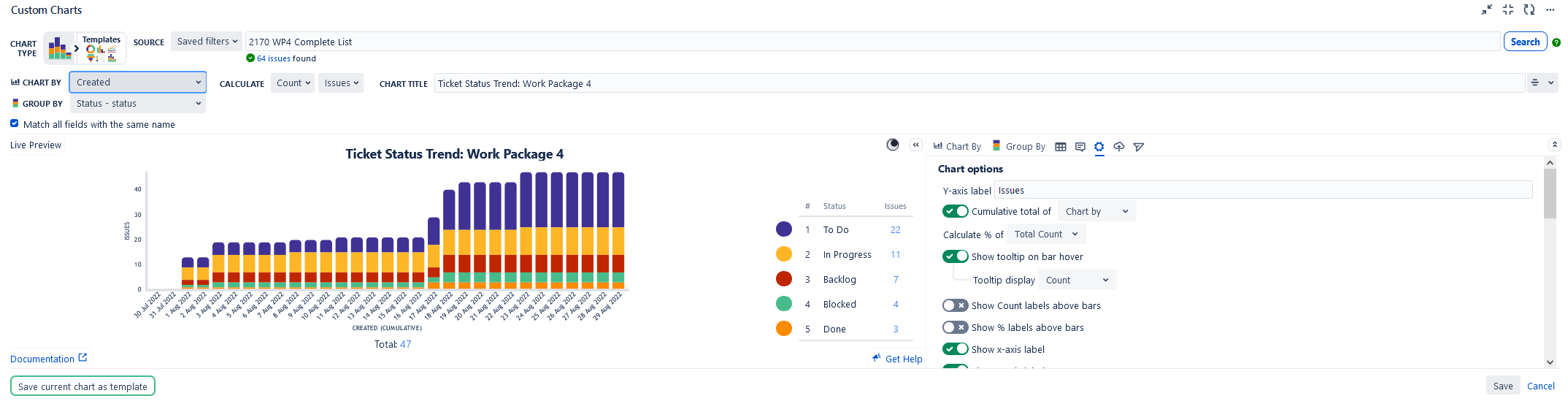This screenshot has height=412, width=1568.
Task: Click the chart options panel scrollbar
Action: pyautogui.click(x=1550, y=194)
